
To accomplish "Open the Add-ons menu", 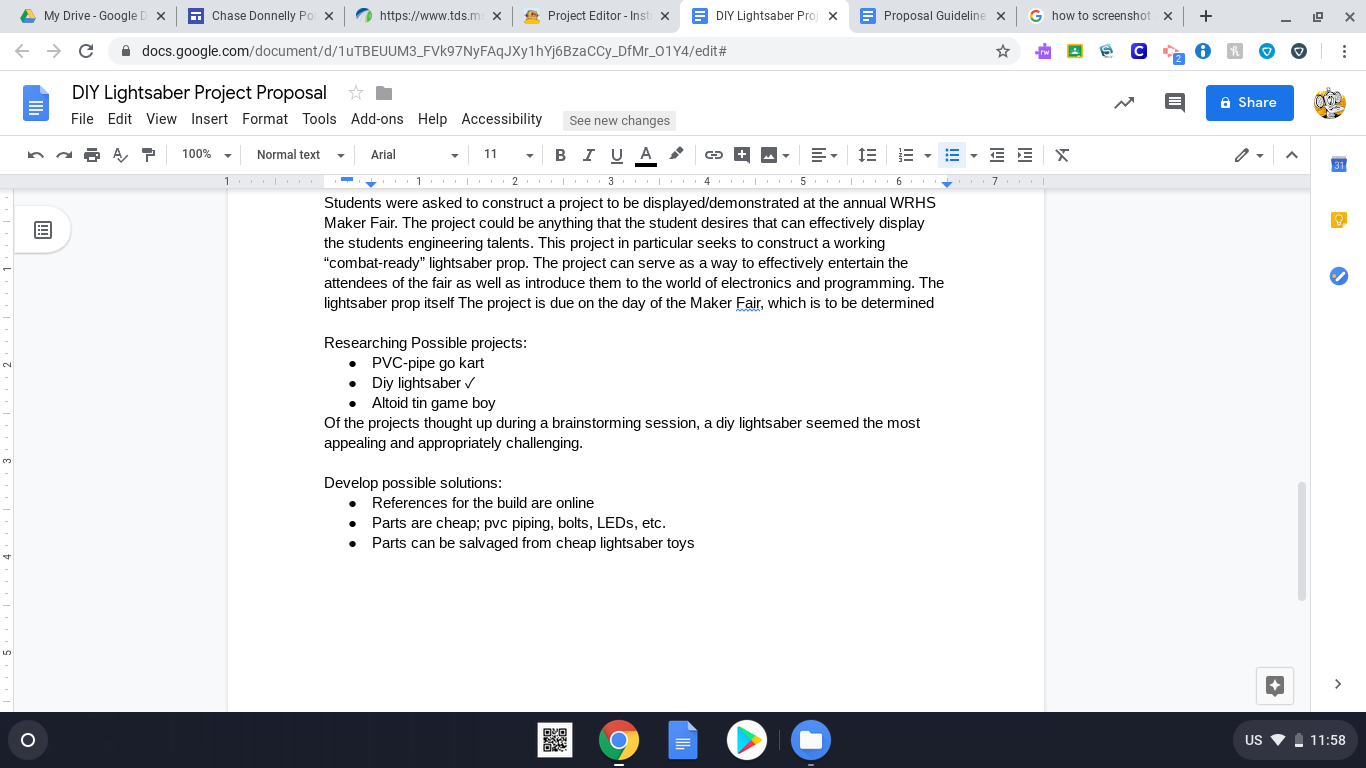I will (377, 119).
